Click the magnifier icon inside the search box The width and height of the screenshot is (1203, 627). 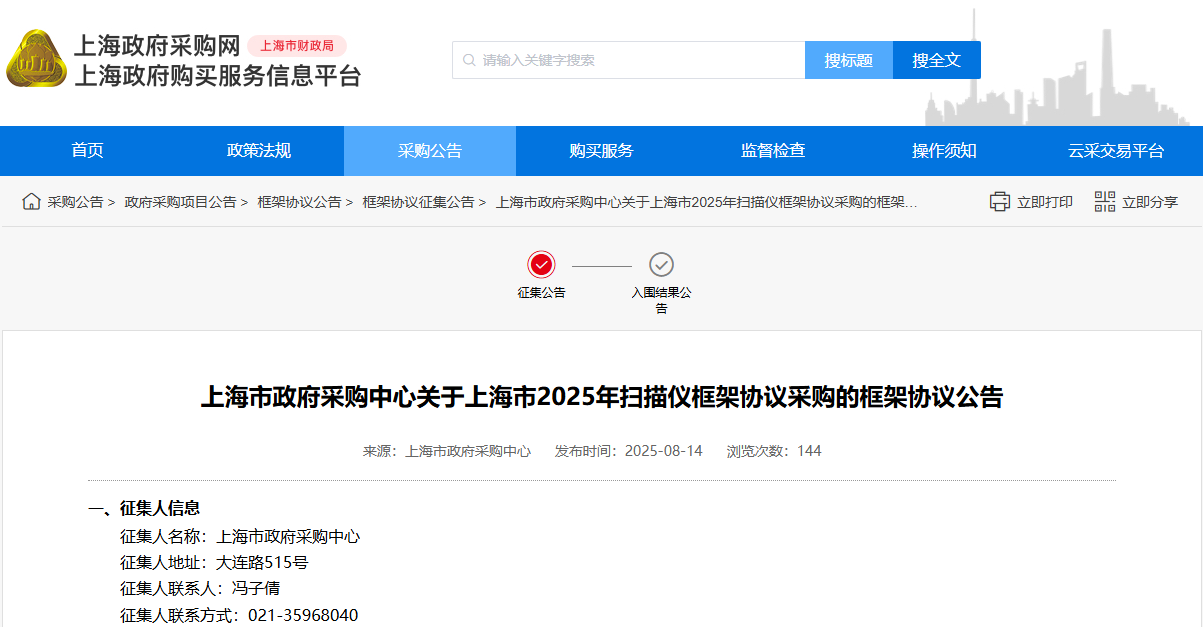(x=468, y=60)
